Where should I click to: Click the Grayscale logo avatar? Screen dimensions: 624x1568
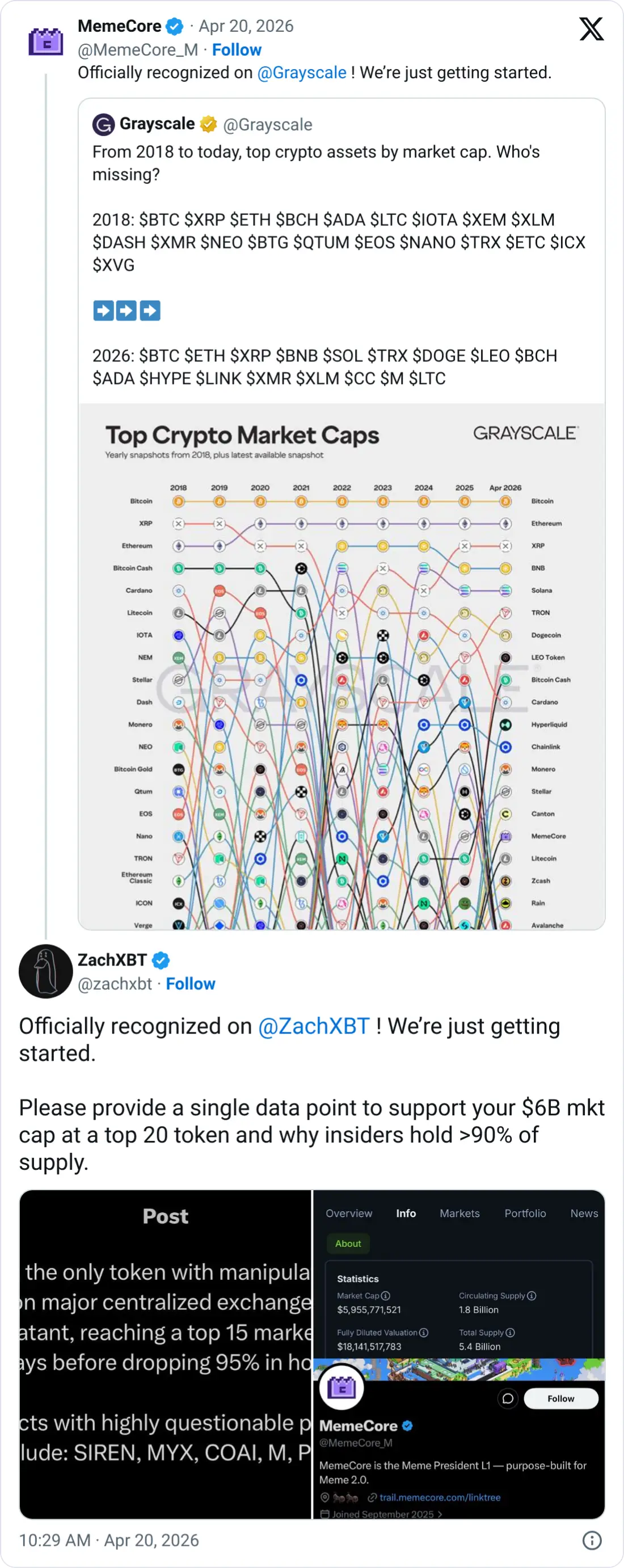click(x=103, y=125)
